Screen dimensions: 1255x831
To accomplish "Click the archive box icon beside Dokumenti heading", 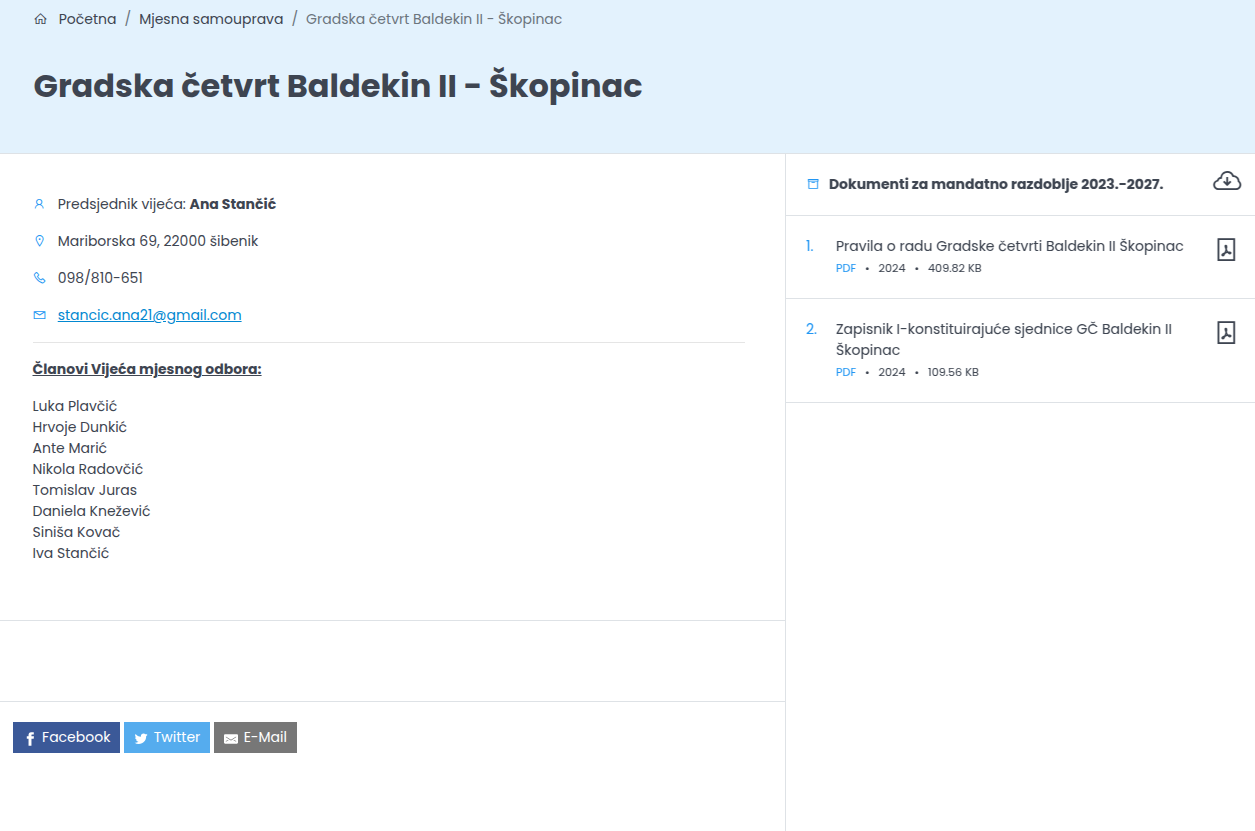I will pyautogui.click(x=813, y=184).
